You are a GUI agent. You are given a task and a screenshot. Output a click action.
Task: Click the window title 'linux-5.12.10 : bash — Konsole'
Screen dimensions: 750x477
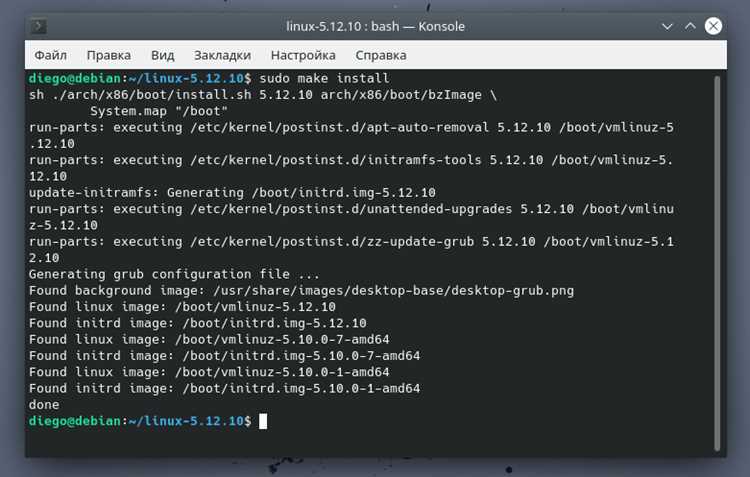[375, 26]
